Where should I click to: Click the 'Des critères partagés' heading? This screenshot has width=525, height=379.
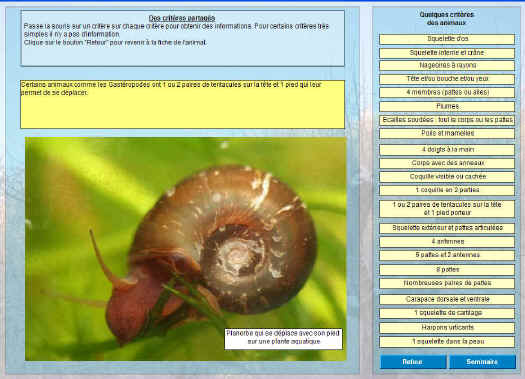(x=182, y=18)
